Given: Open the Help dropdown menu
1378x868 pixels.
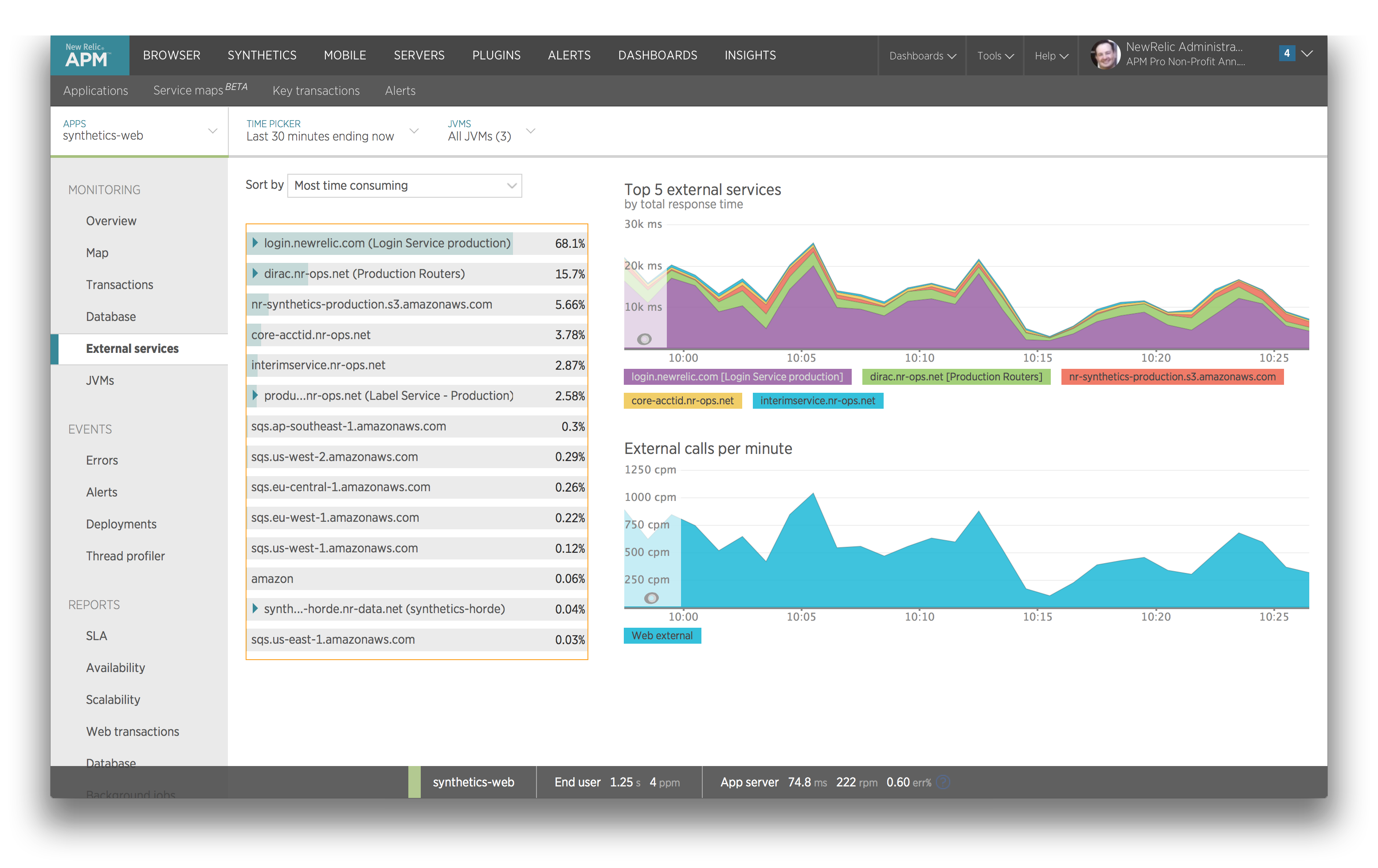Looking at the screenshot, I should [x=1051, y=55].
